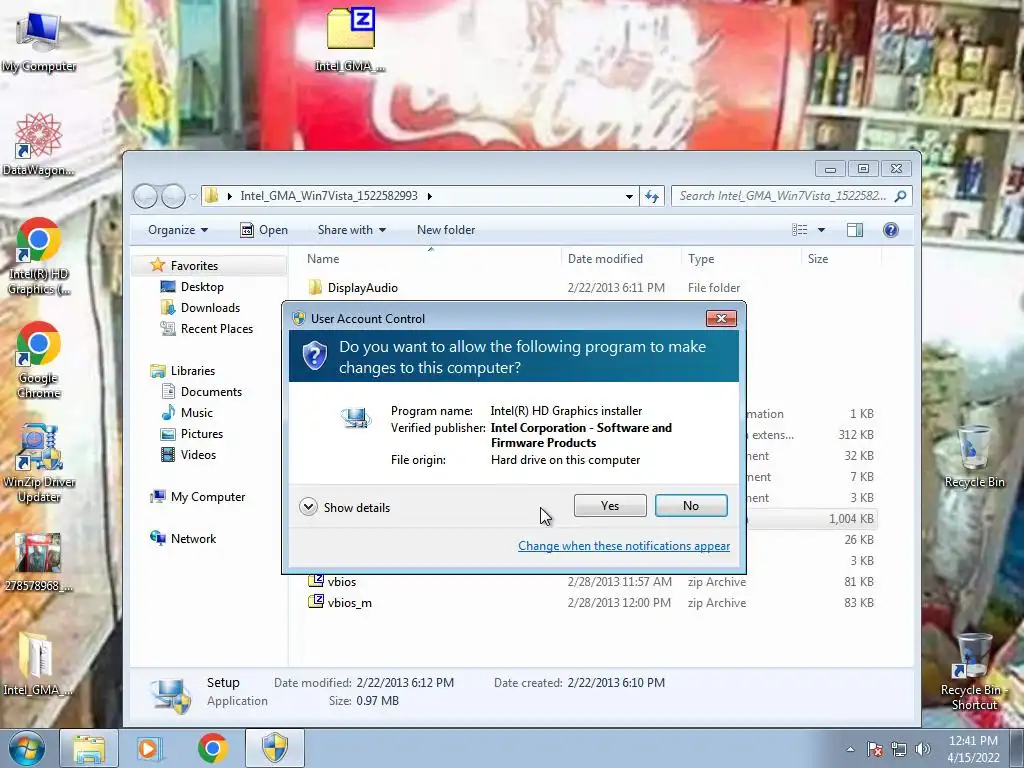
Task: Click the Forward navigation button in Explorer
Action: 173,196
